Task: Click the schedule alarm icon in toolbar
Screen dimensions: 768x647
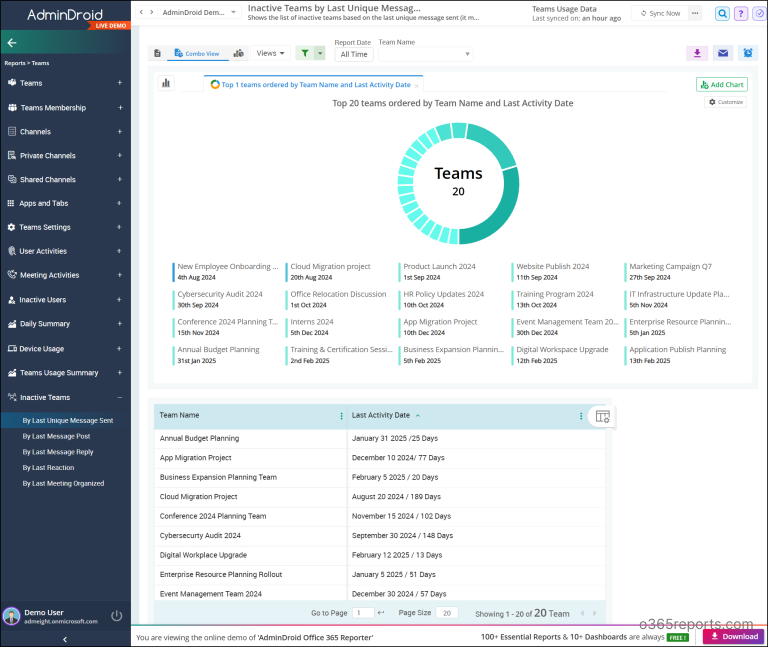Action: (x=748, y=53)
